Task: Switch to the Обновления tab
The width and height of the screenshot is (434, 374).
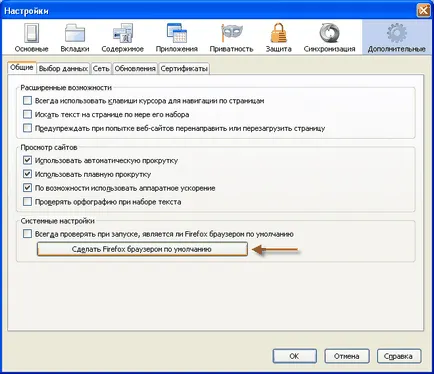Action: [x=135, y=69]
